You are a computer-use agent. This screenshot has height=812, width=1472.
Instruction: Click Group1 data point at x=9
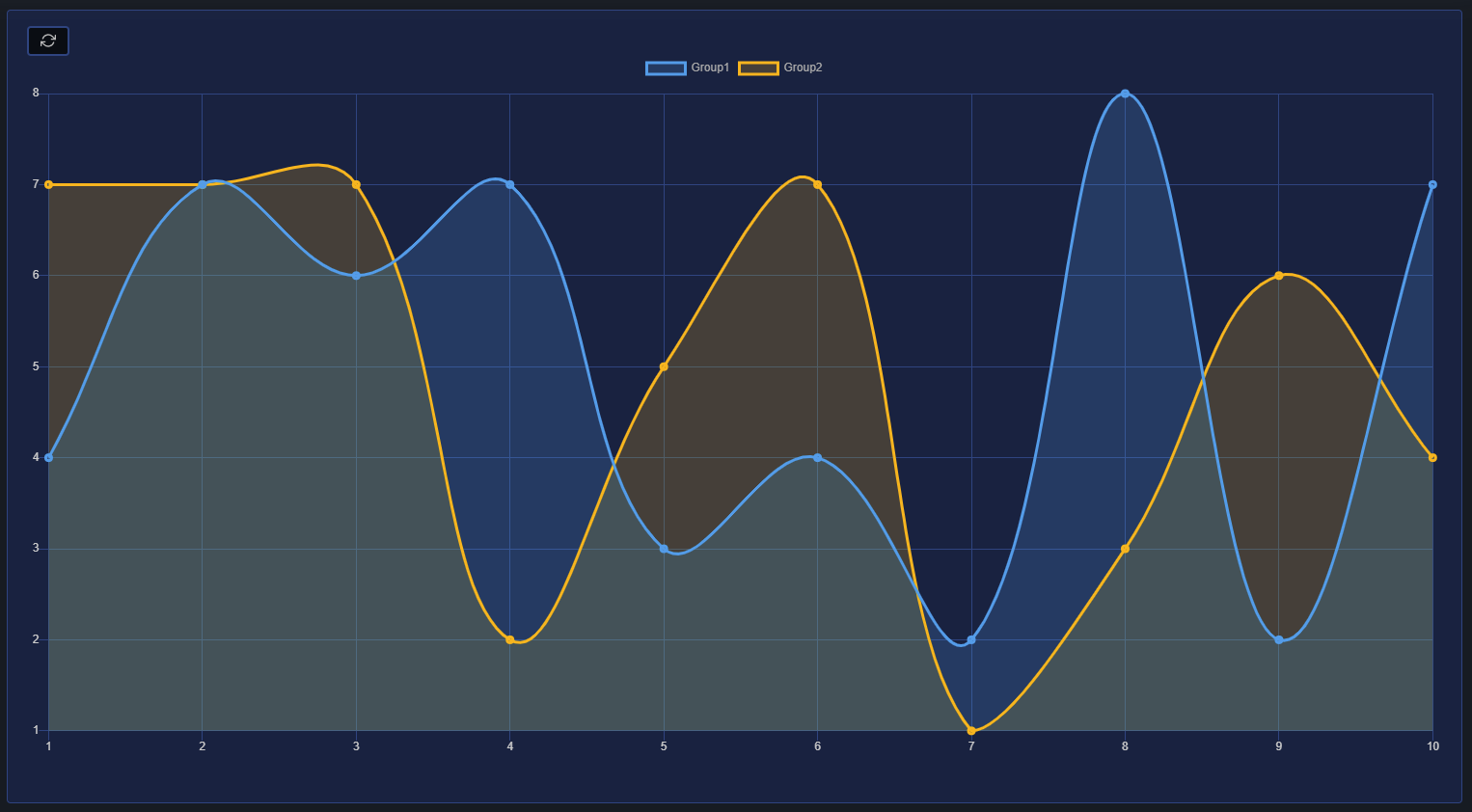(1279, 639)
